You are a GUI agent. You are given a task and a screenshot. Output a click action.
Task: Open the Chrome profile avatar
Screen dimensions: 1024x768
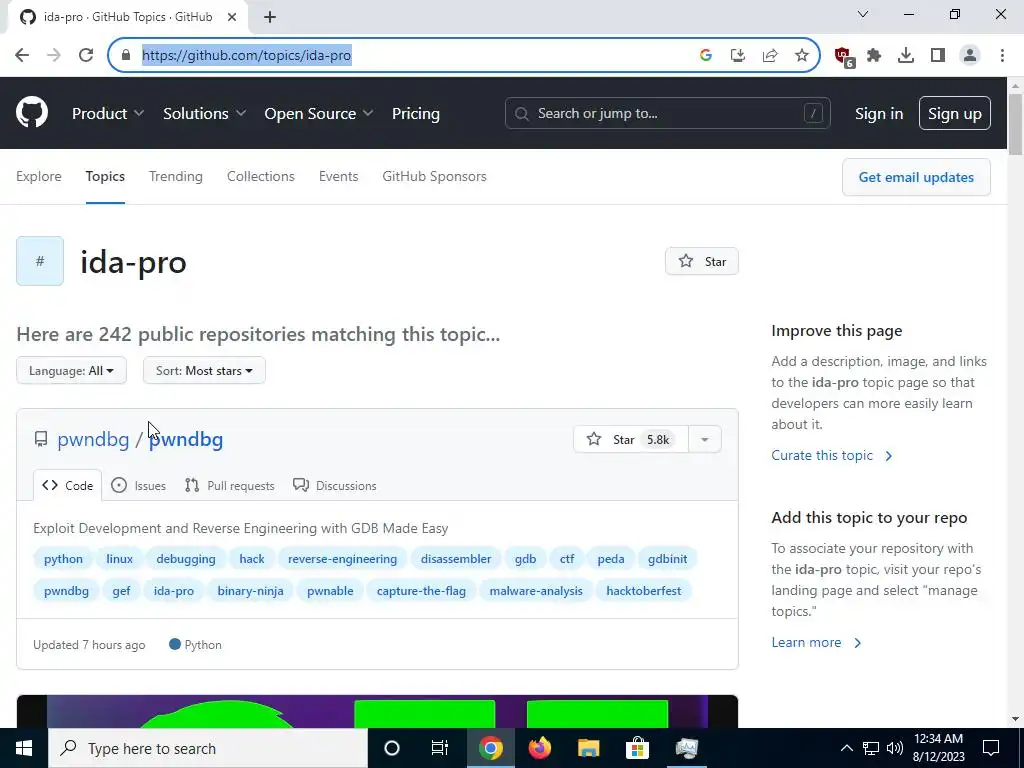[x=970, y=56]
